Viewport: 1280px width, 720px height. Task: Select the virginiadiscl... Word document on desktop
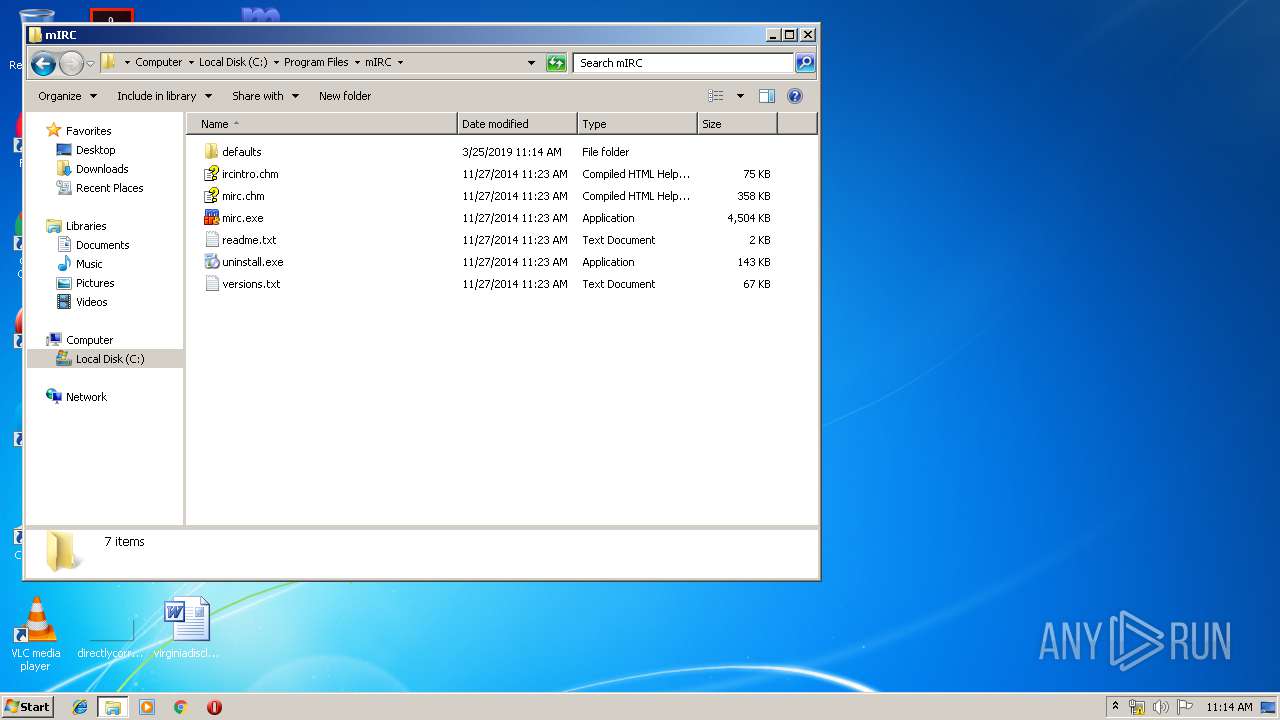[187, 627]
